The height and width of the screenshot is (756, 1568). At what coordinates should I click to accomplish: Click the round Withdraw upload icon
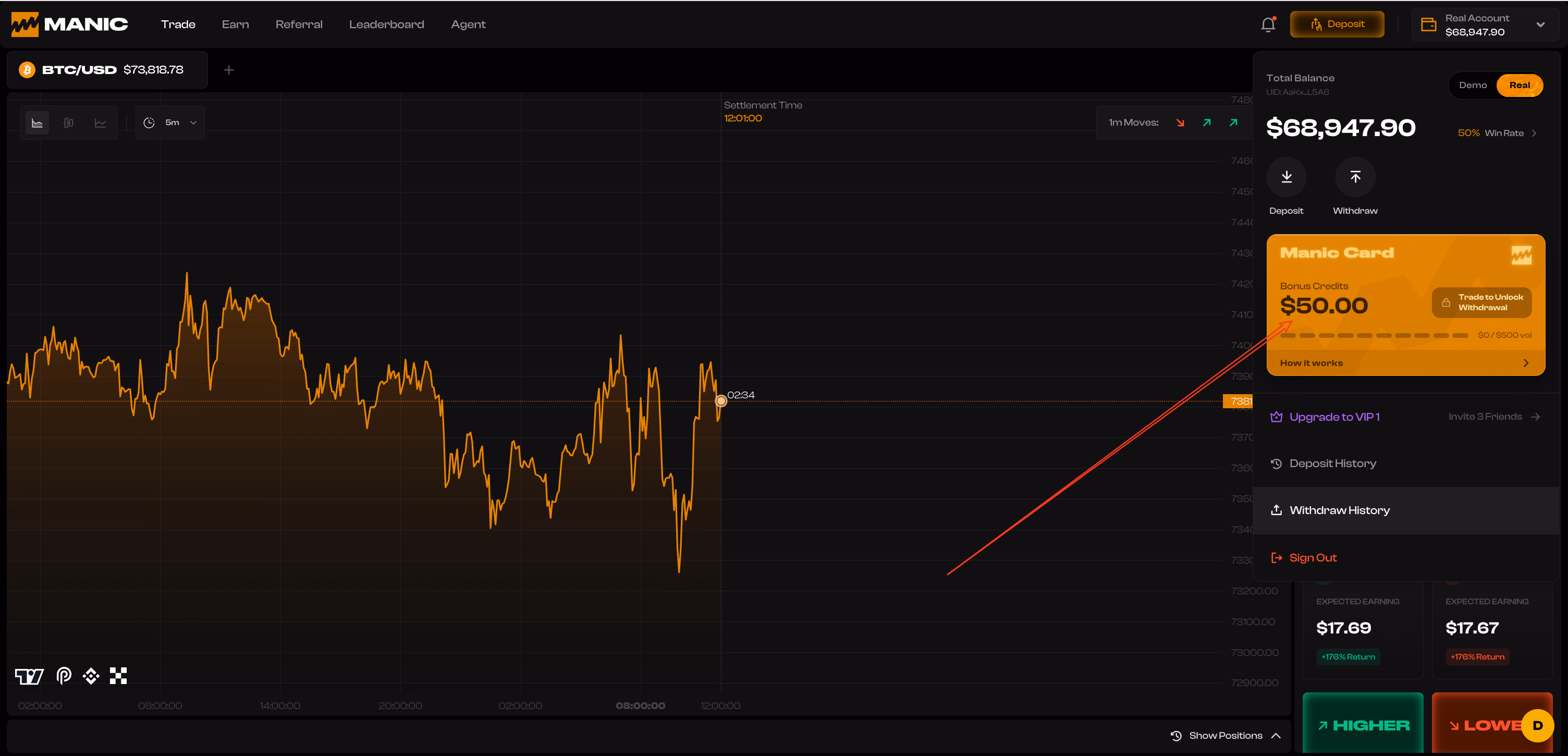(x=1355, y=177)
